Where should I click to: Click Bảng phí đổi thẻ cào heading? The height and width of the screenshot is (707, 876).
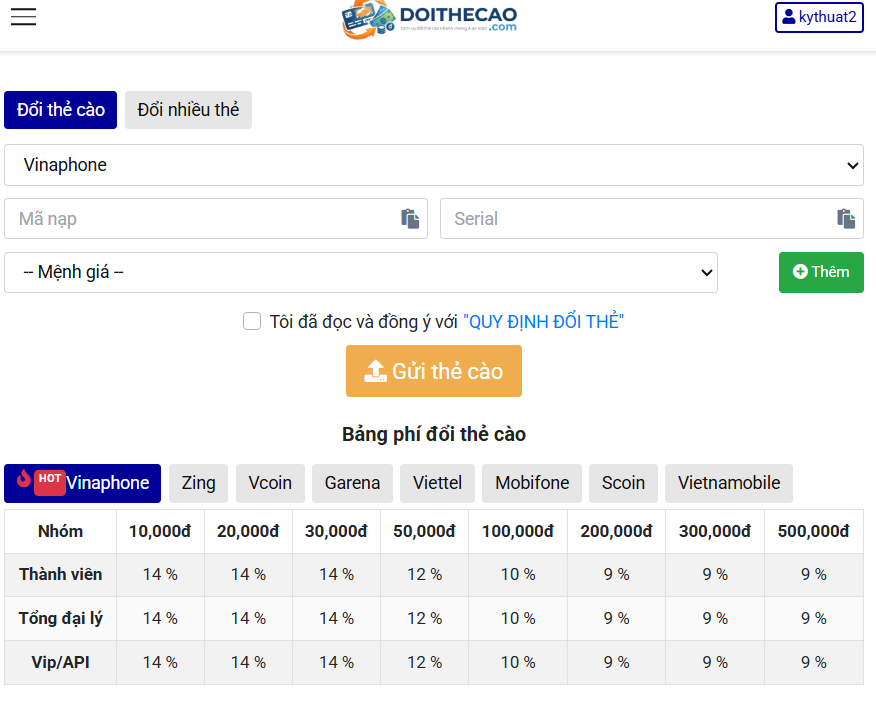[434, 434]
